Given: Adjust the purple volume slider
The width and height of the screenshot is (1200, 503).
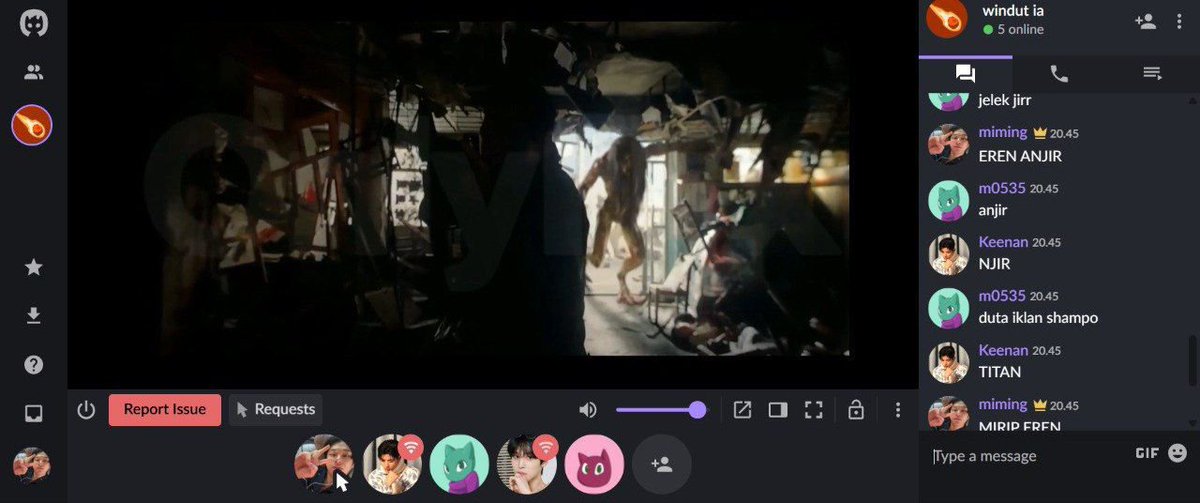Looking at the screenshot, I should (x=661, y=410).
